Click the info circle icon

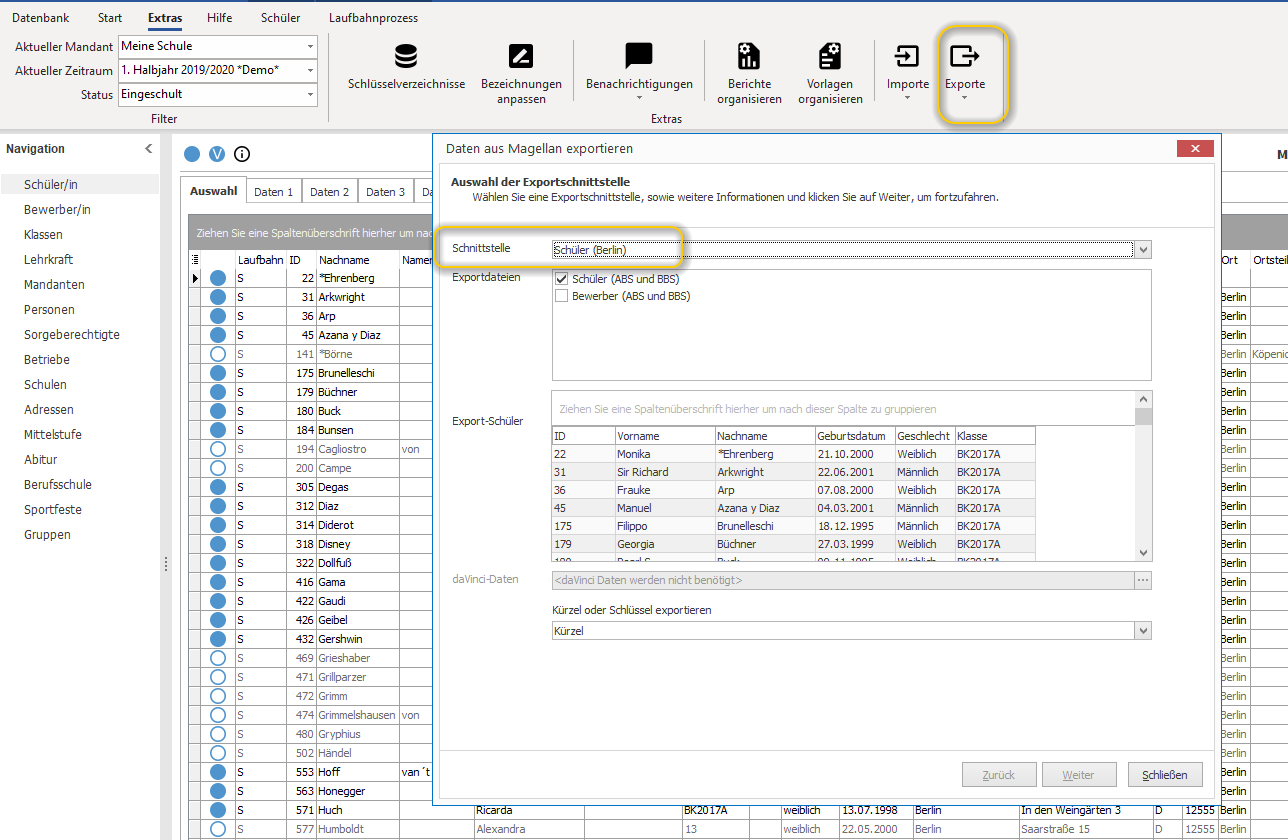click(x=242, y=154)
